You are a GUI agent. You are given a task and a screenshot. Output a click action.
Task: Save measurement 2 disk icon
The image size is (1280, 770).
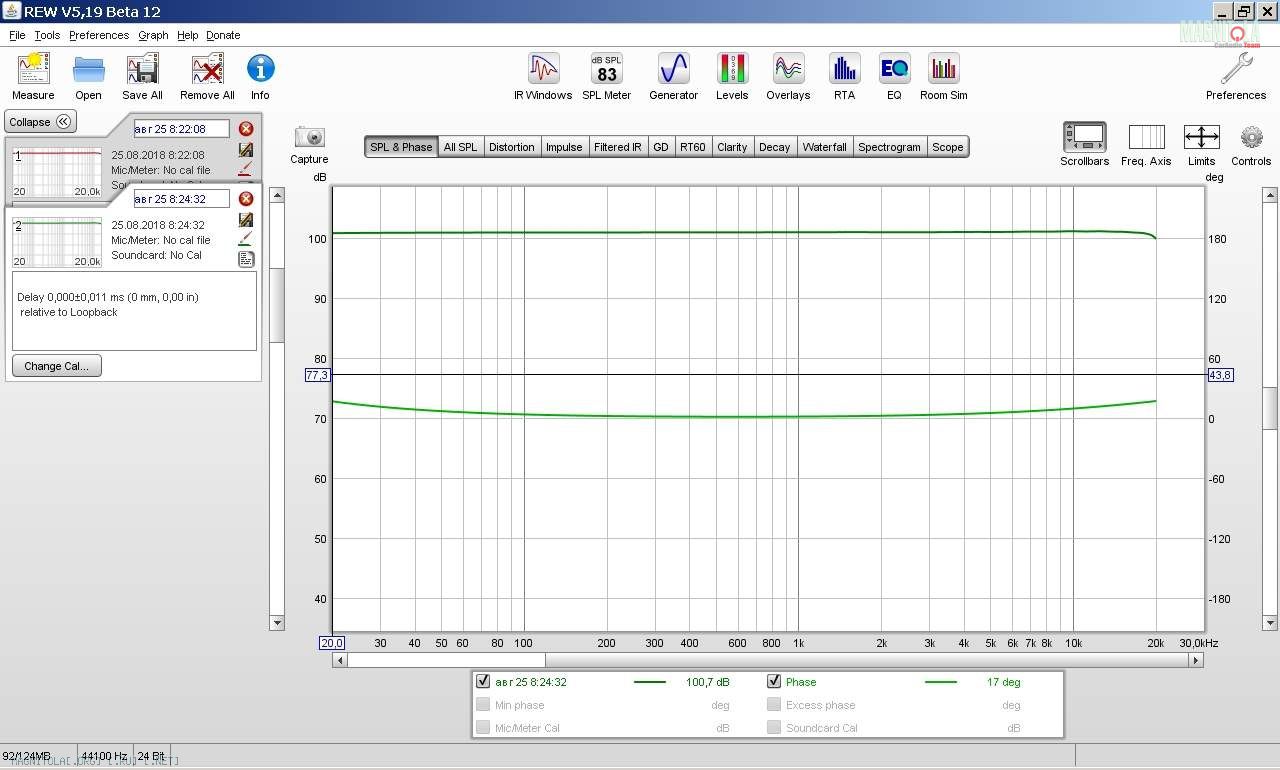click(246, 220)
